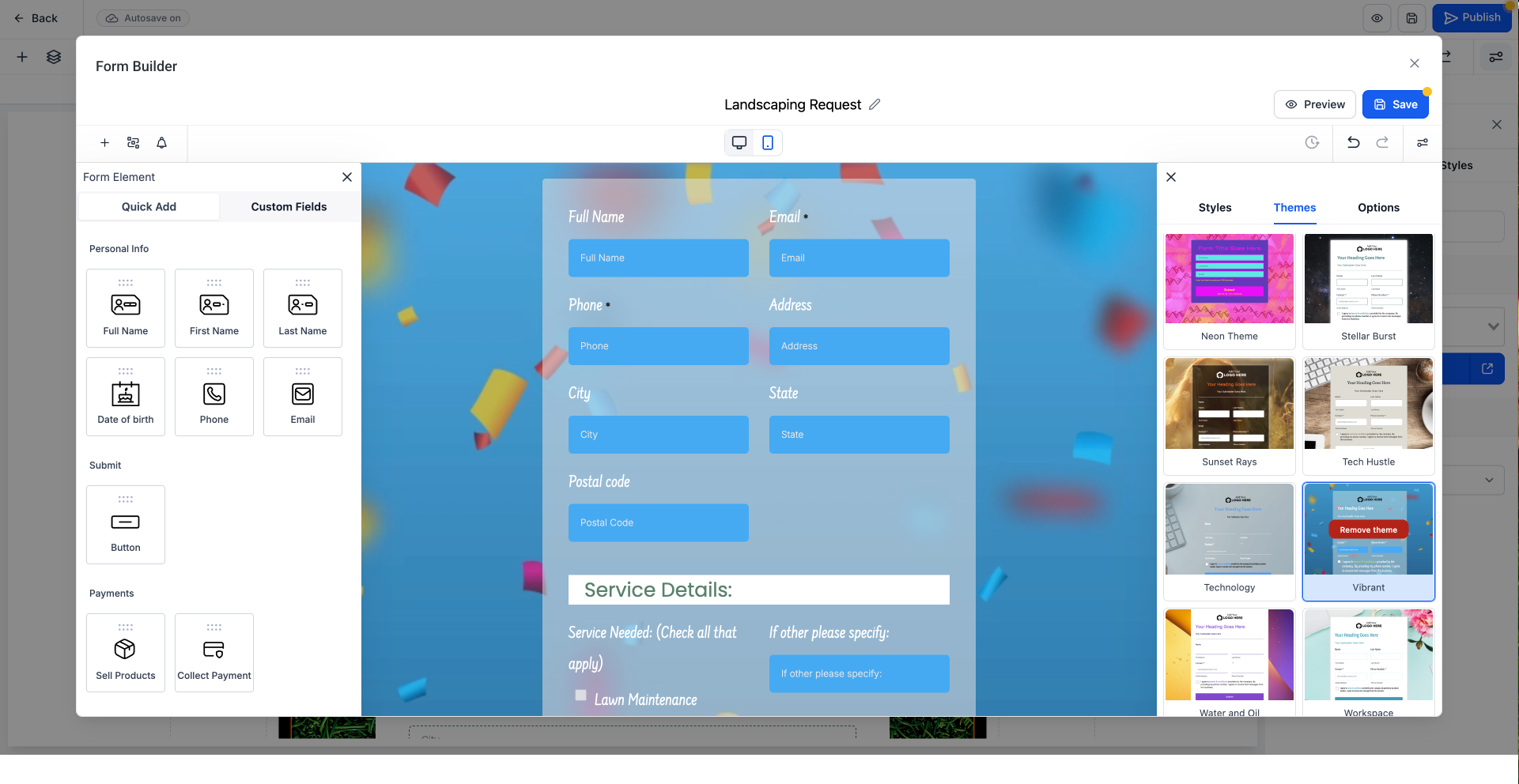Viewport: 1519px width, 784px height.
Task: Switch to desktop preview mode
Action: (739, 142)
